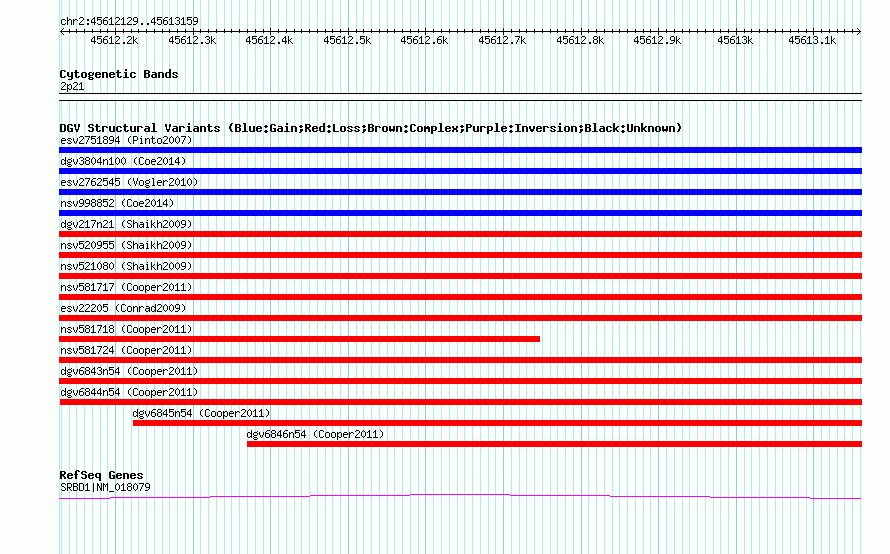Select the red bar under nsv521080
This screenshot has height=554, width=890.
[460, 276]
